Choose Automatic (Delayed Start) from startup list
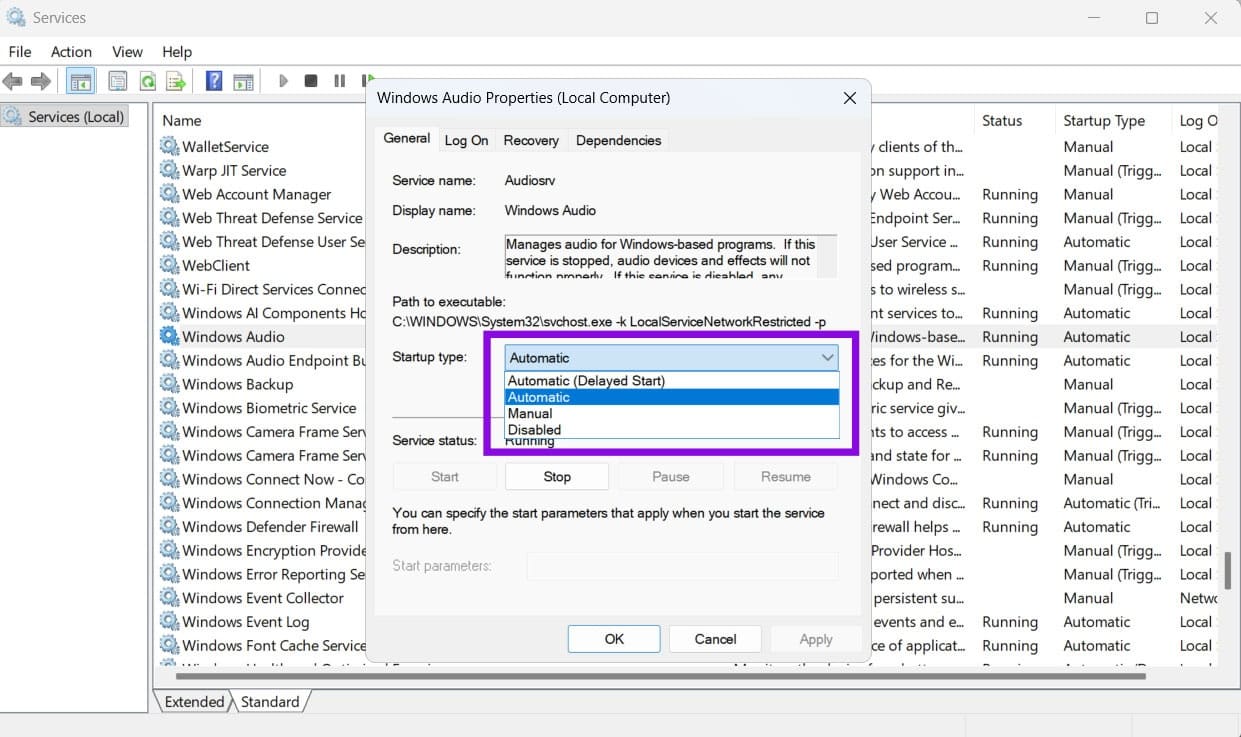 pyautogui.click(x=671, y=381)
